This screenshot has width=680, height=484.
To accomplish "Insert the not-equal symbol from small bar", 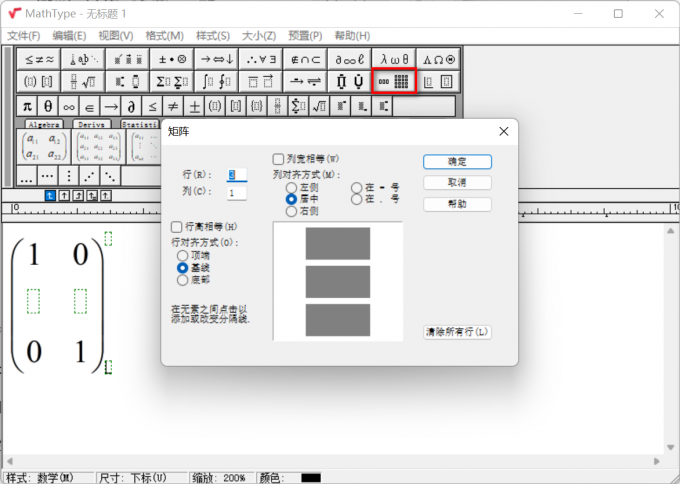I will [x=173, y=106].
